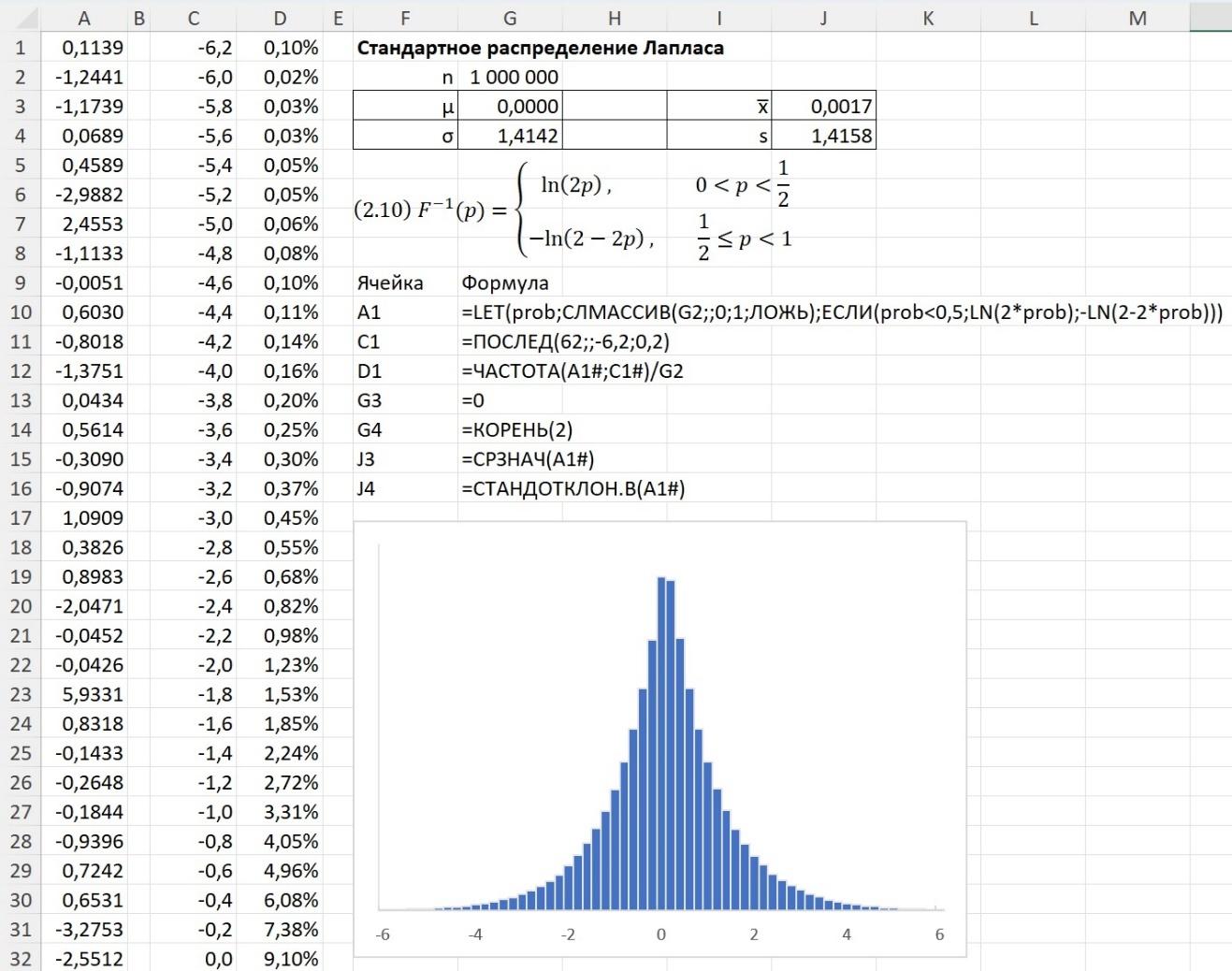Select cell with value 1,0909
1232x971 pixels.
click(84, 518)
